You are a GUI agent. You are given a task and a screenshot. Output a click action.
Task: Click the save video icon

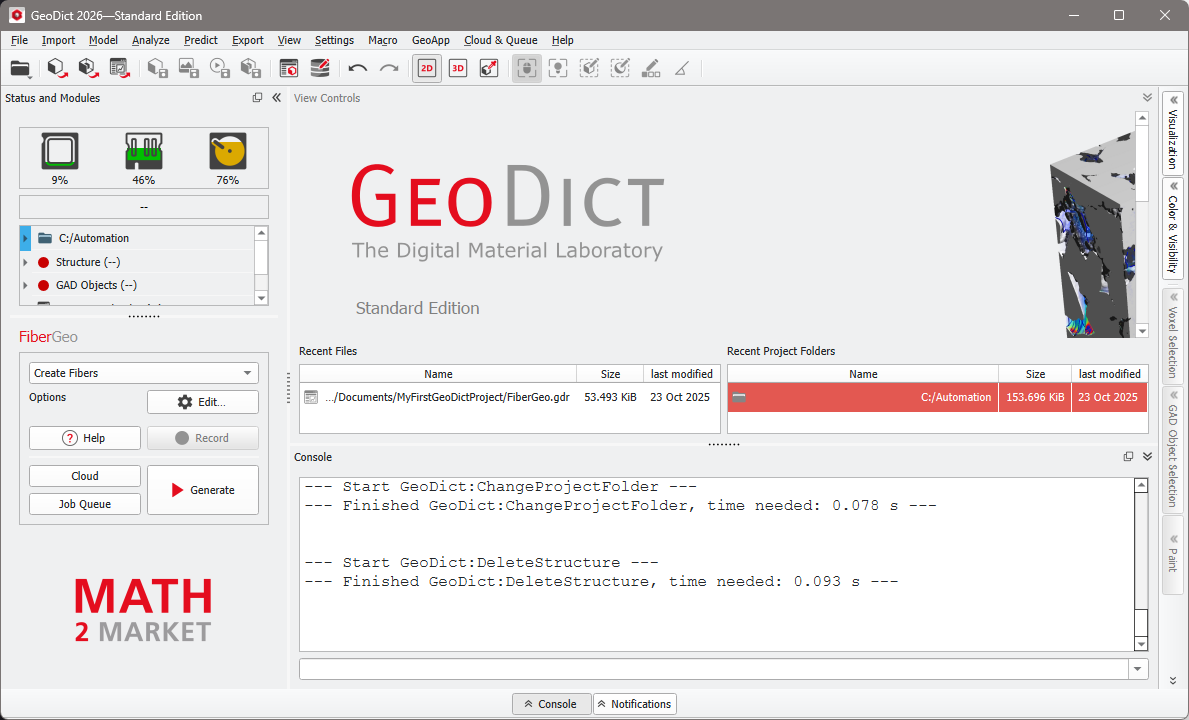pos(219,68)
